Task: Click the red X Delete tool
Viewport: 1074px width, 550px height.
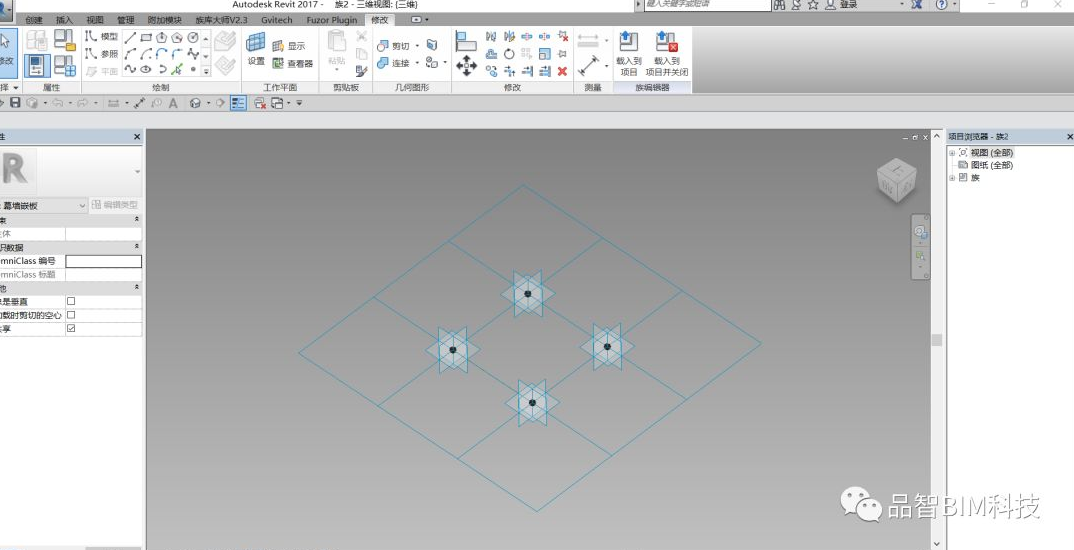Action: coord(562,71)
